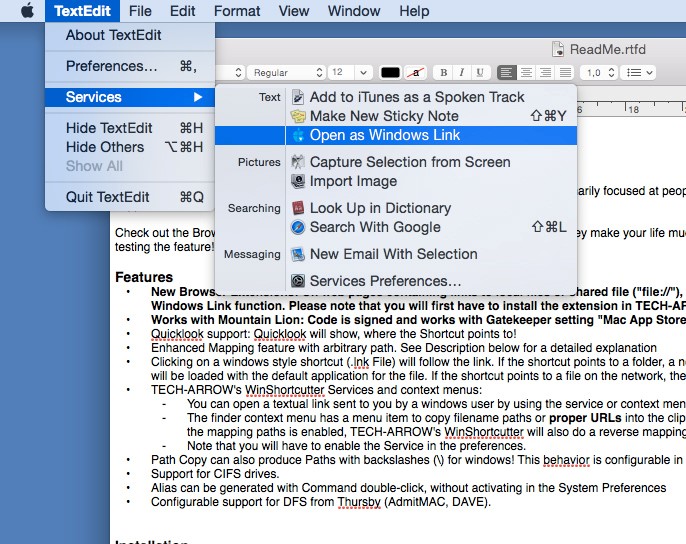This screenshot has height=544, width=686.
Task: Click the Capture Selection from Screen icon
Action: [x=298, y=162]
